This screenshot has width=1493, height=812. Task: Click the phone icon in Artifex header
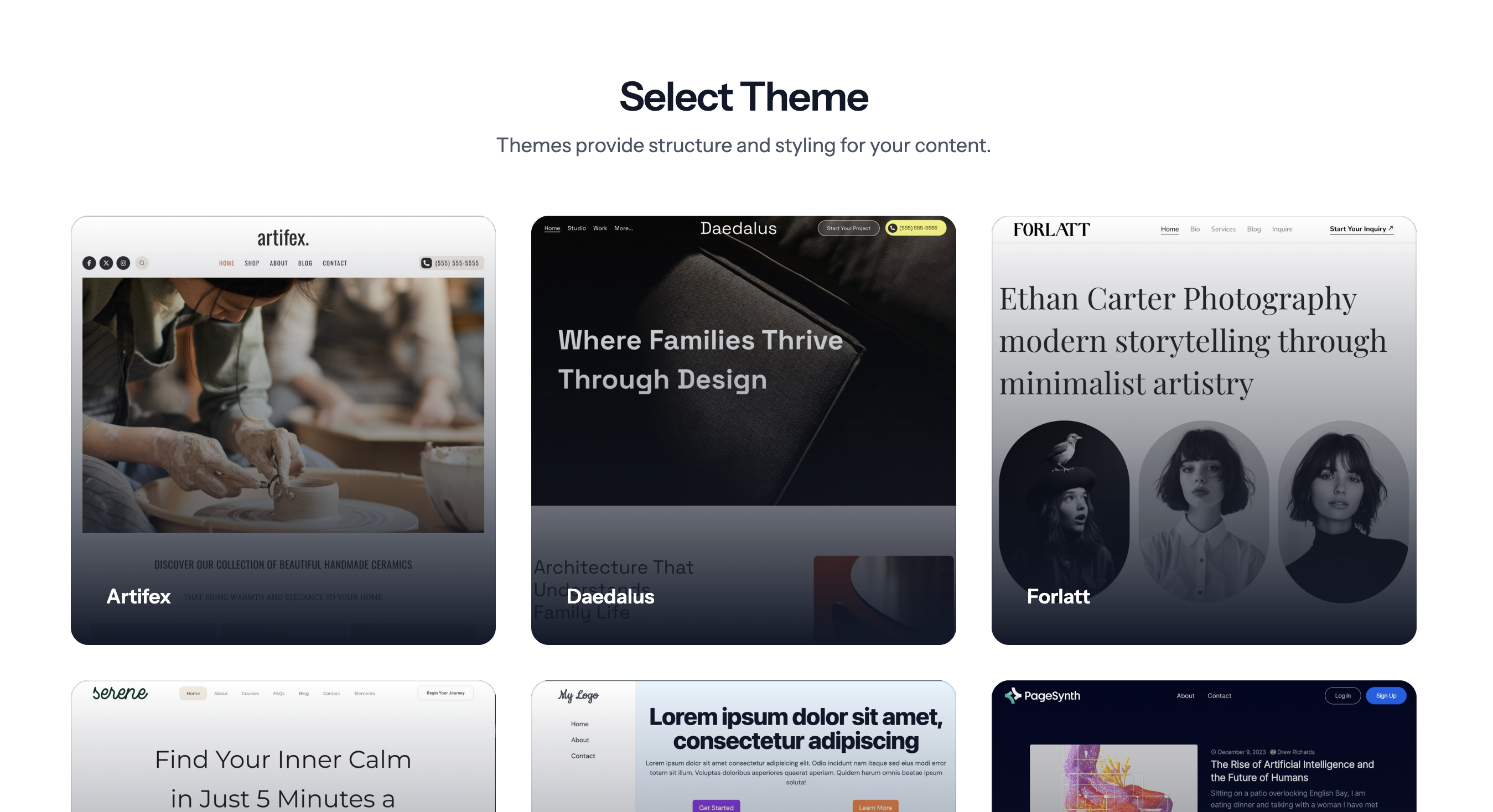(x=426, y=263)
